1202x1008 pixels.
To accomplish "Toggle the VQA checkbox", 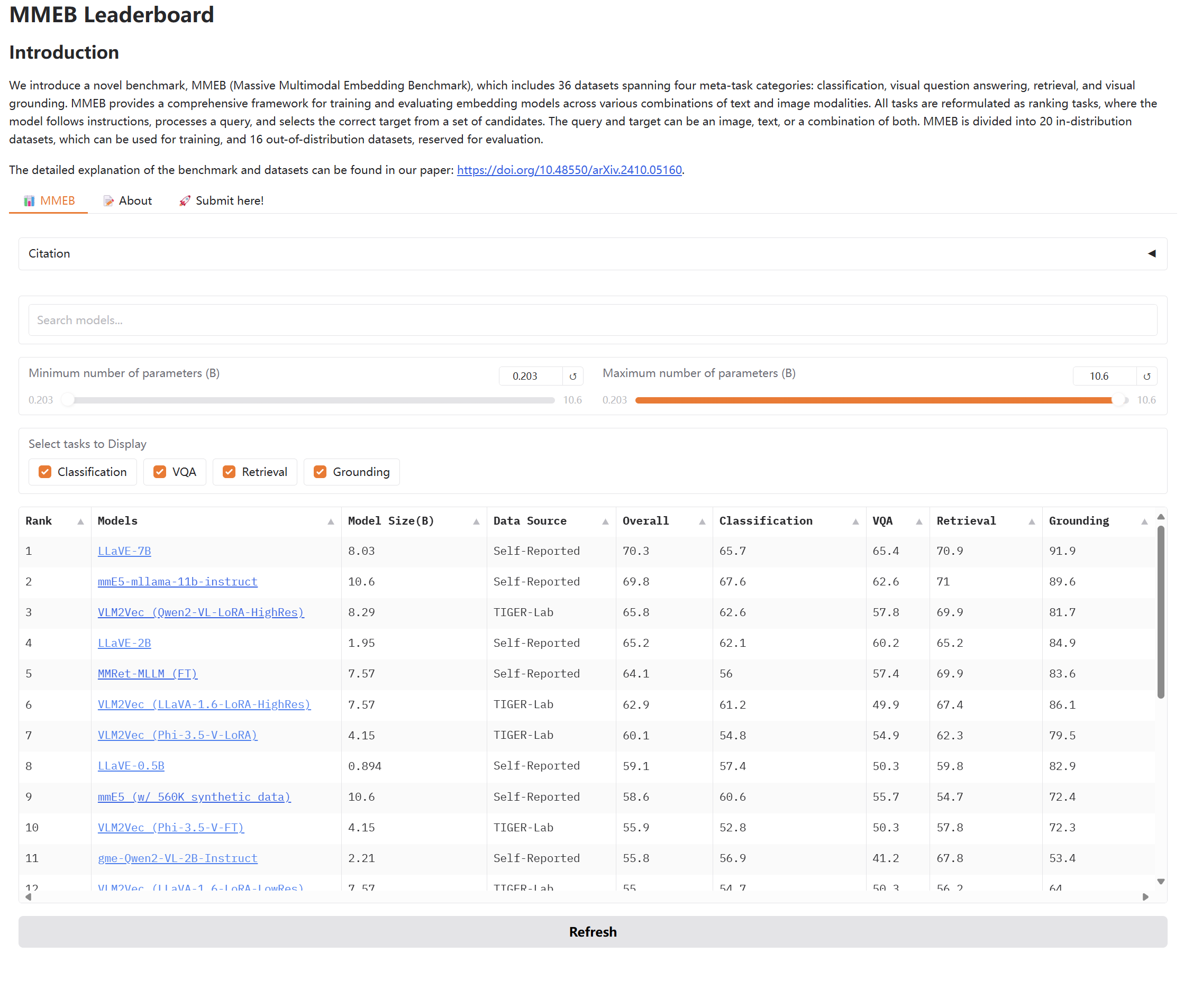I will 160,472.
